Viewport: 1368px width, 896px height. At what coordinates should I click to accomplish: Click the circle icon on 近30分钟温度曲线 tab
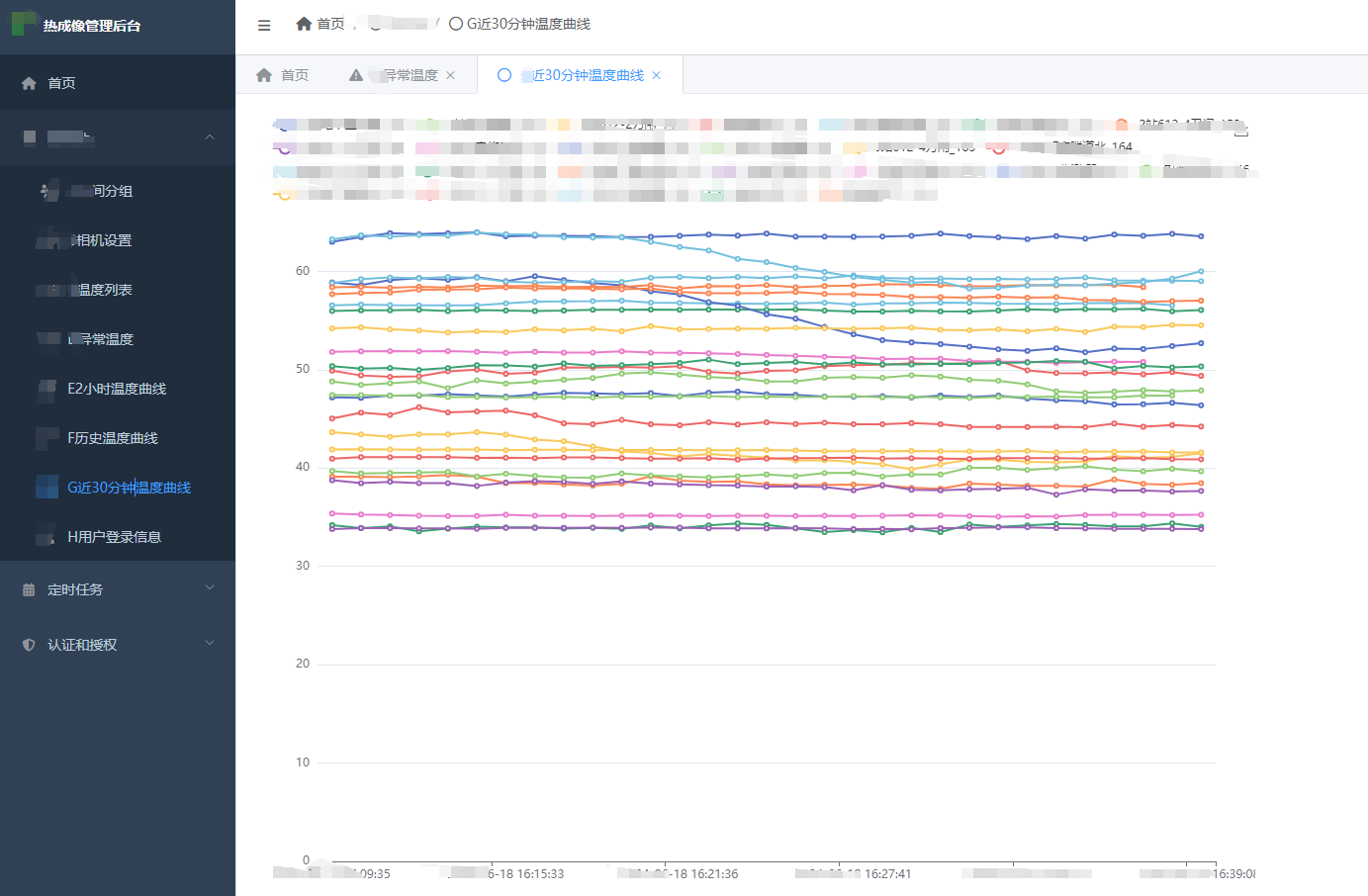pyautogui.click(x=504, y=75)
